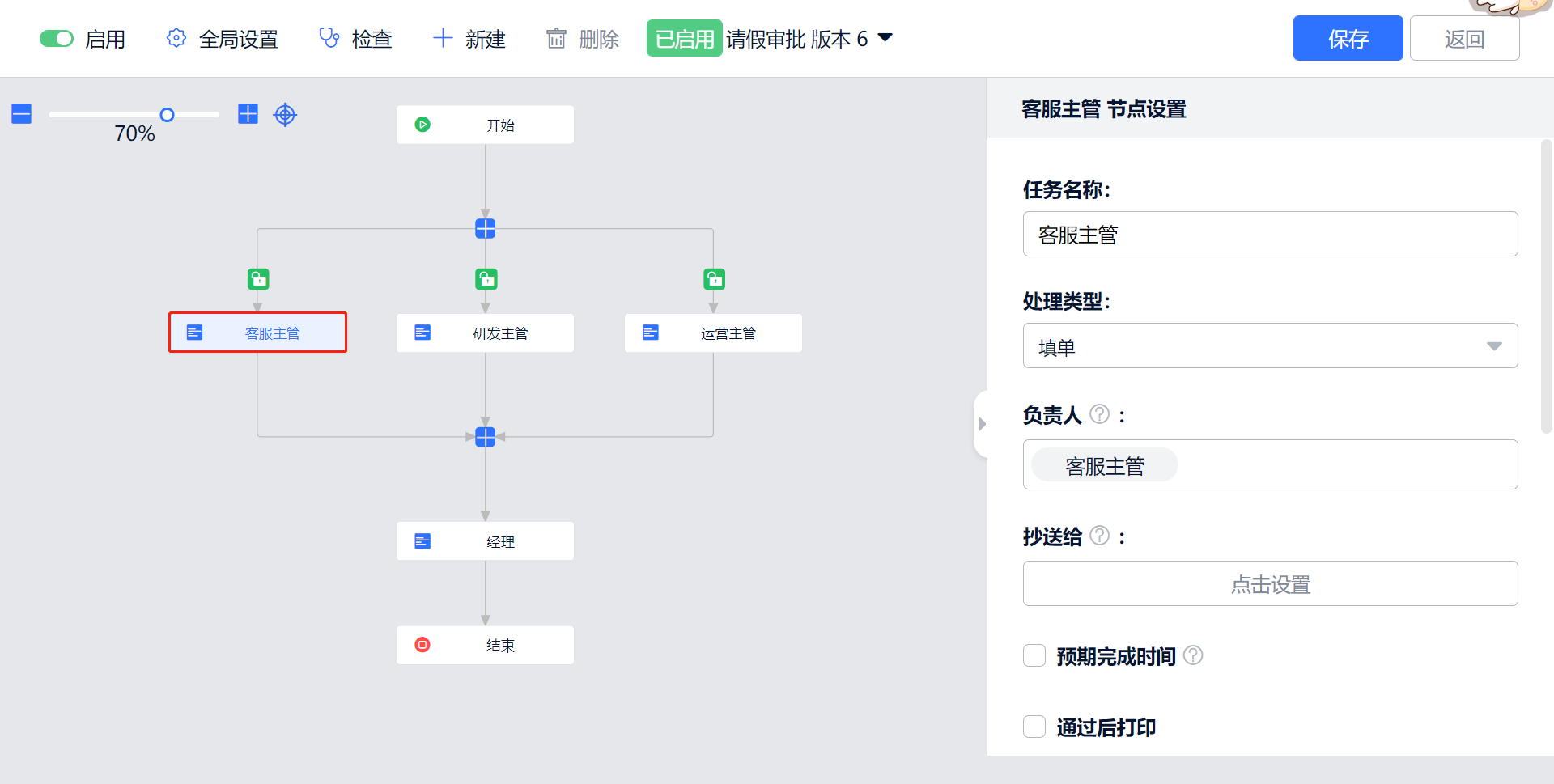Click the lock icon above 研发主管 node

(486, 280)
